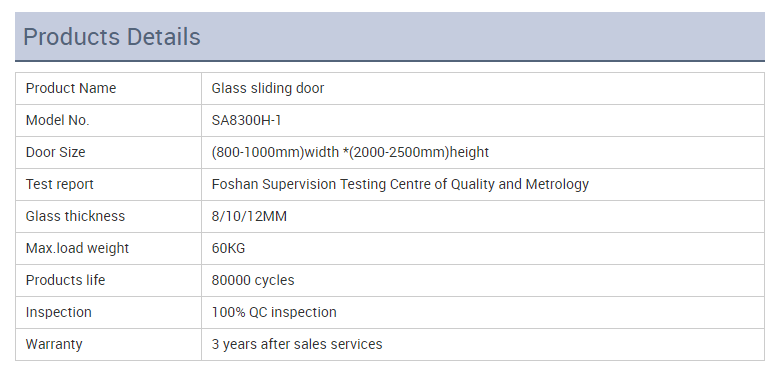779x368 pixels.
Task: Click the 100% QC inspection text
Action: coord(274,312)
